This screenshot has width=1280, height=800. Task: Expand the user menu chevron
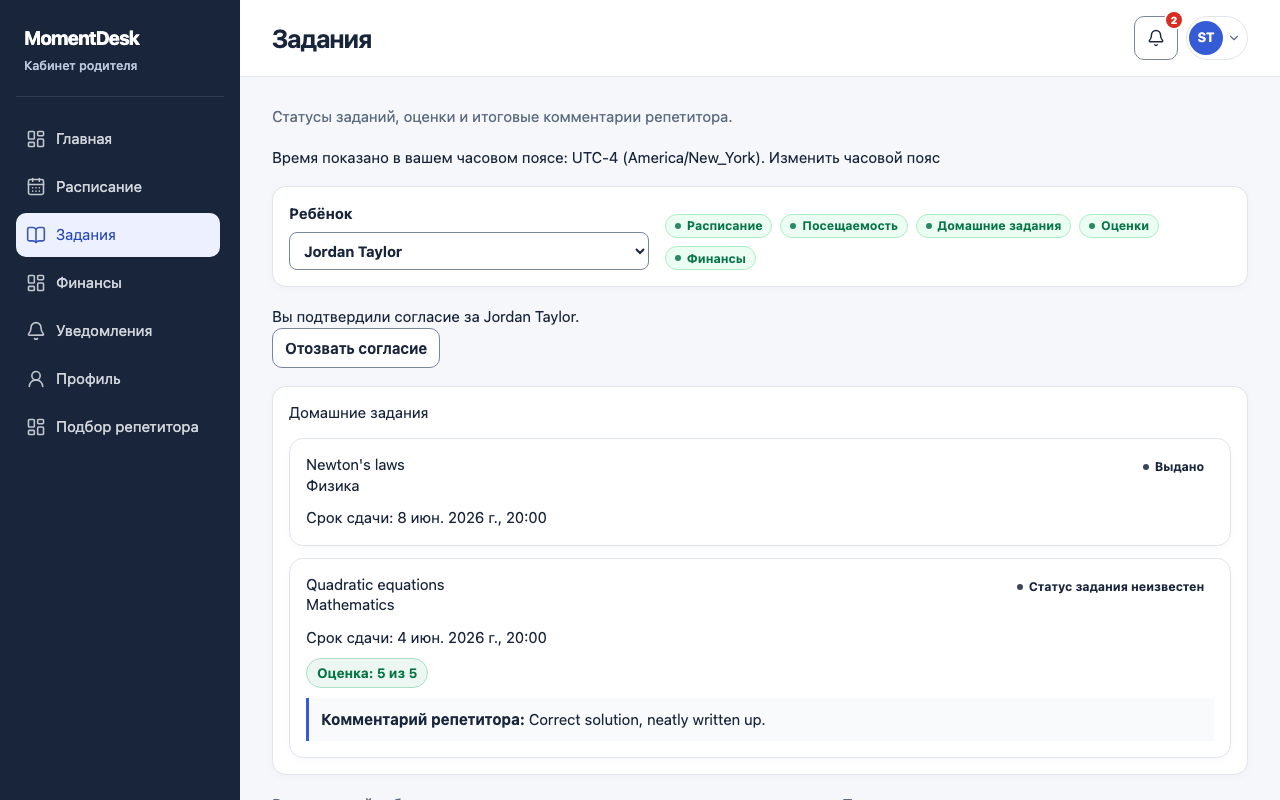(x=1234, y=38)
